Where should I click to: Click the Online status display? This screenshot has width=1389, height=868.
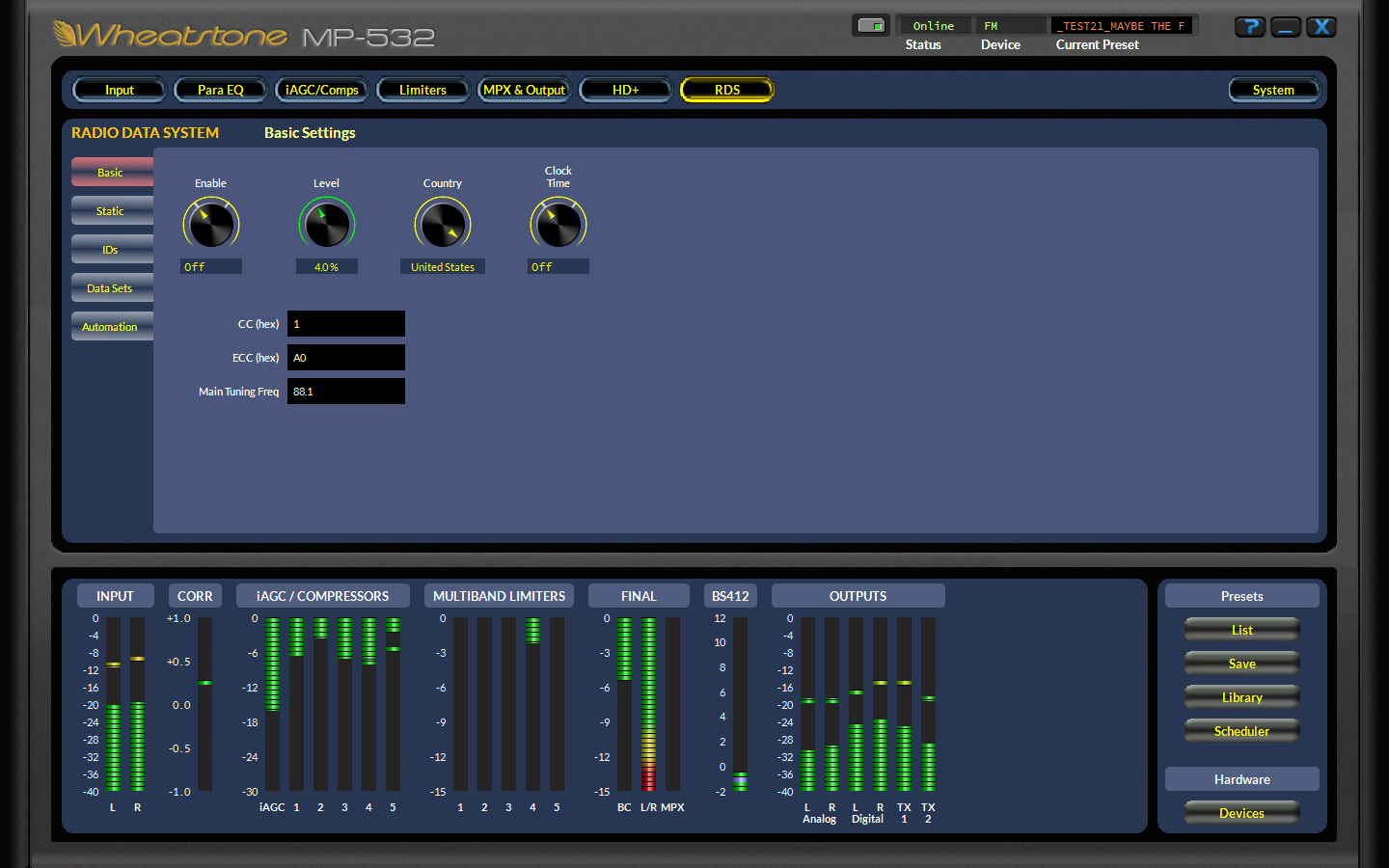pos(934,26)
